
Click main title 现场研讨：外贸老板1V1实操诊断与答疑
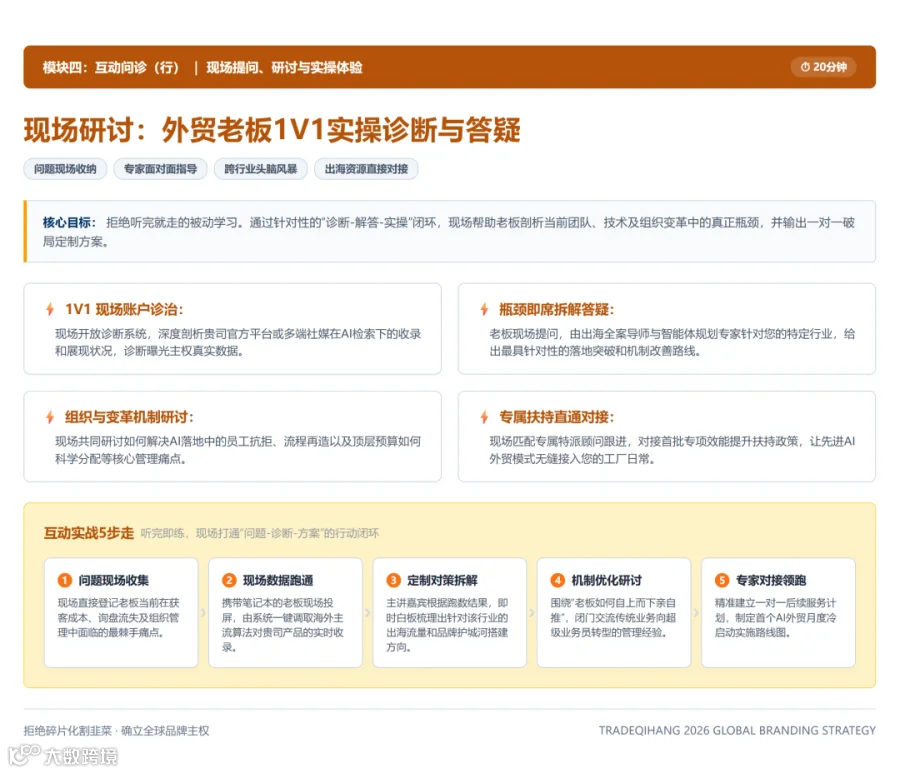pyautogui.click(x=272, y=130)
